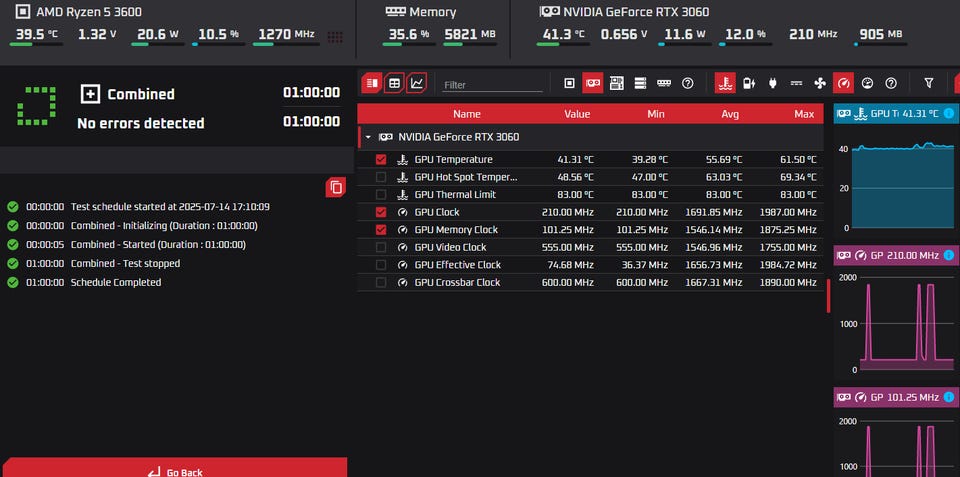Uncheck GPU Memory Clock checkbox
The image size is (960, 477).
(x=381, y=230)
